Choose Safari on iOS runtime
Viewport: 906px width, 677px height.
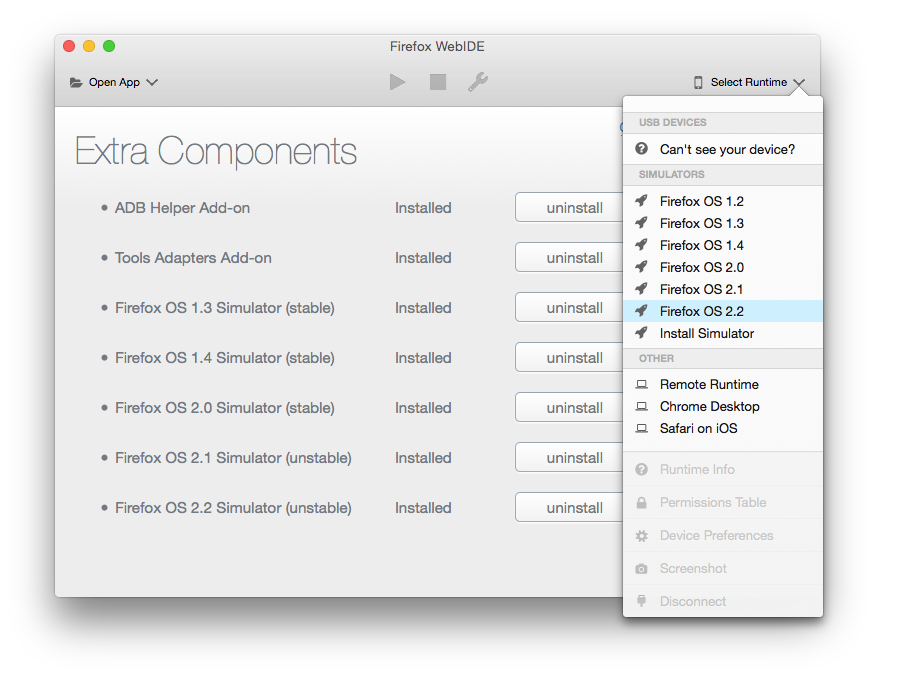coord(698,428)
